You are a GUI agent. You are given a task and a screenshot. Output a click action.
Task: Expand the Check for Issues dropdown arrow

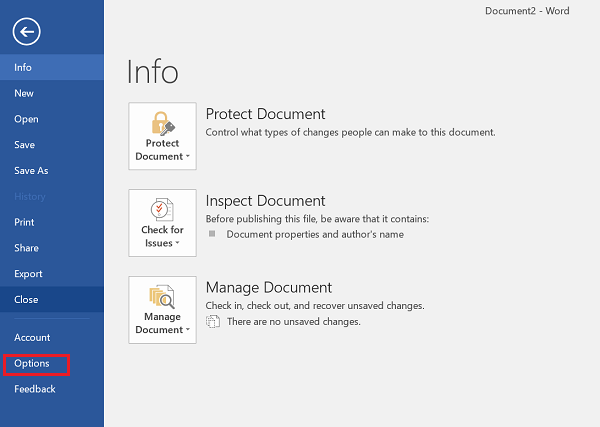click(x=177, y=243)
